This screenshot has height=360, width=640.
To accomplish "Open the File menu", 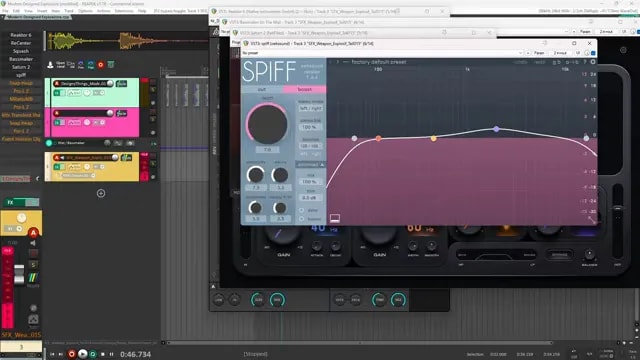I will coord(5,11).
